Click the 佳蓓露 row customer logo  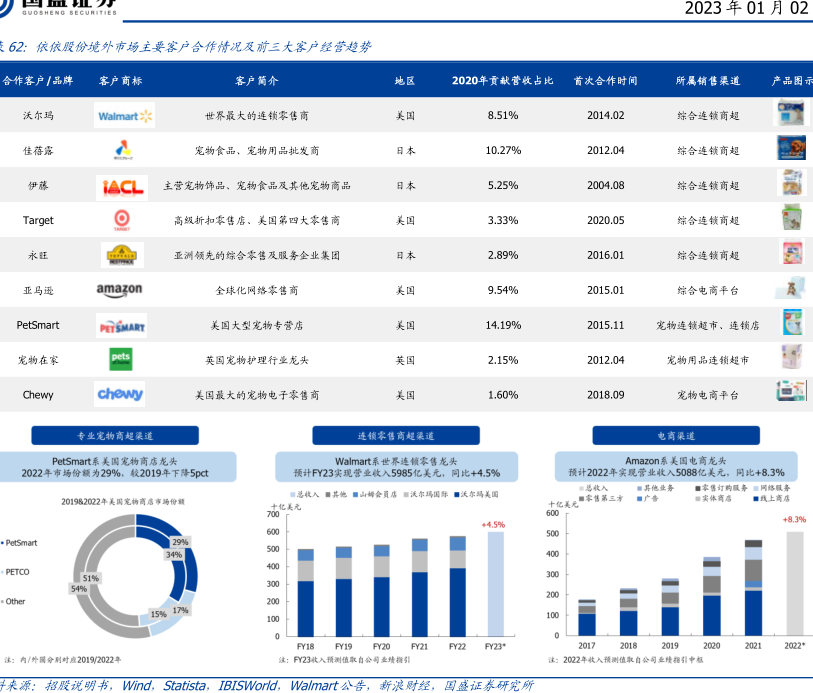pos(122,151)
